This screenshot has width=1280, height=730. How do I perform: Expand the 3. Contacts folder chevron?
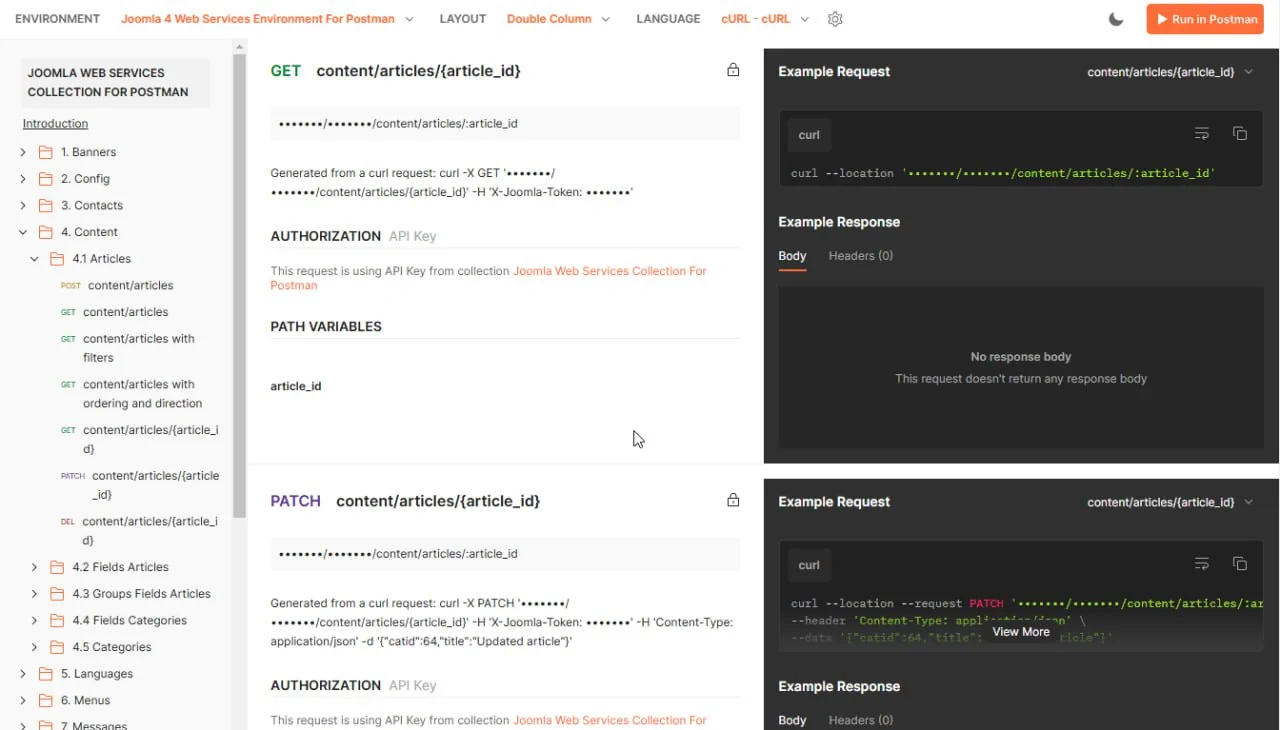point(23,205)
